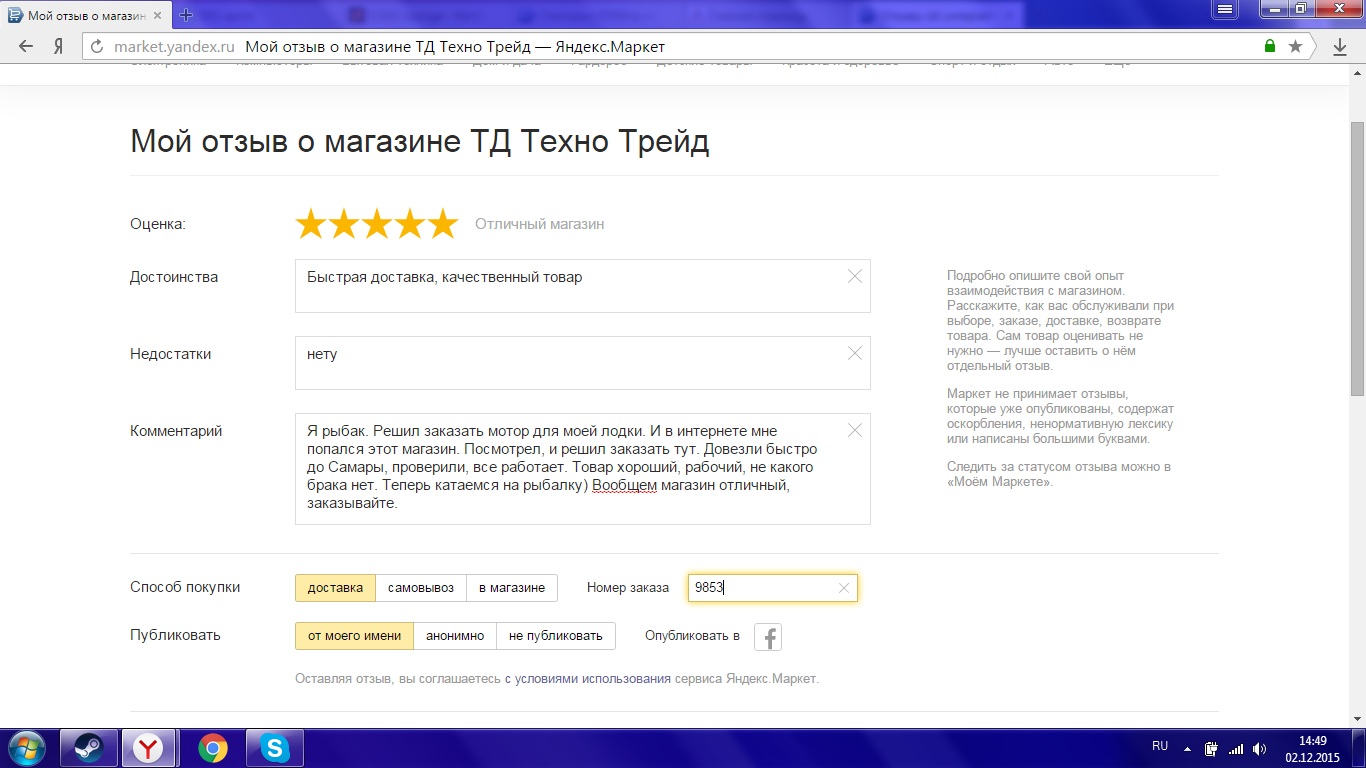
Task: Open the taskbar clock showing 14:49
Action: (x=1312, y=748)
